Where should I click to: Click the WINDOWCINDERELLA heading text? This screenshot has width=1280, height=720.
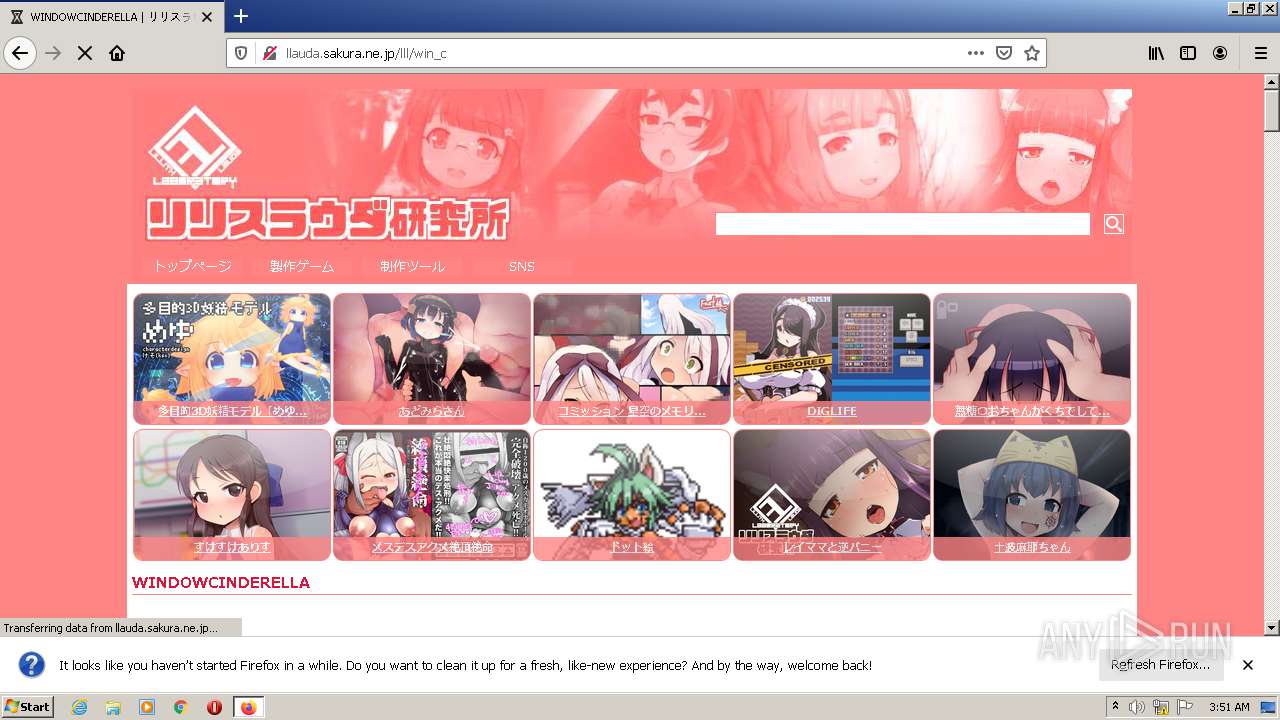[x=221, y=583]
